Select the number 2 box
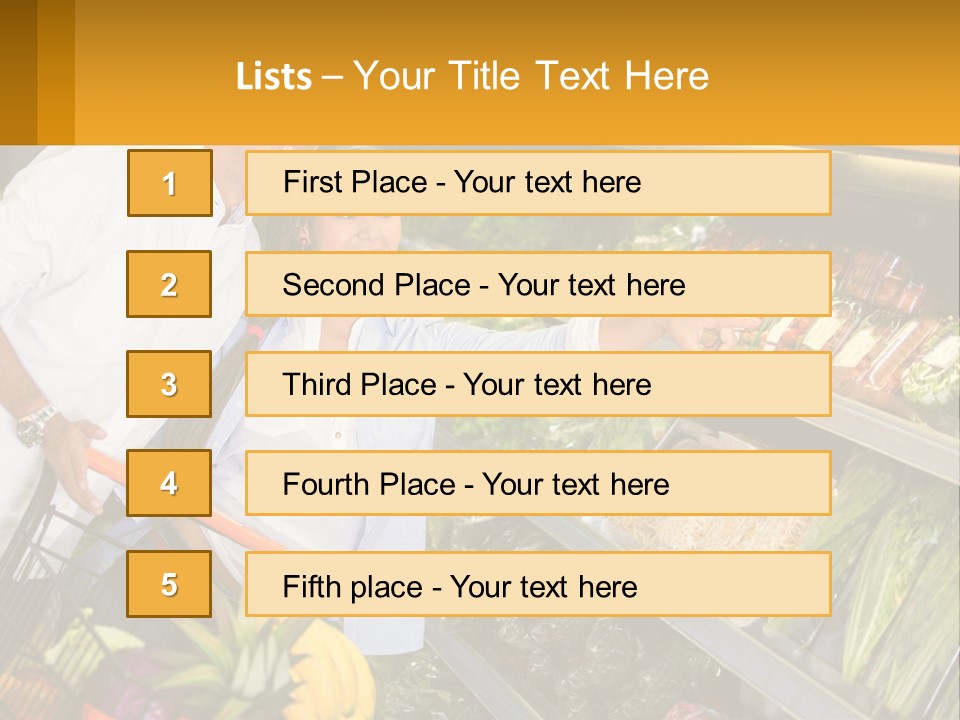The height and width of the screenshot is (720, 960). click(x=169, y=284)
